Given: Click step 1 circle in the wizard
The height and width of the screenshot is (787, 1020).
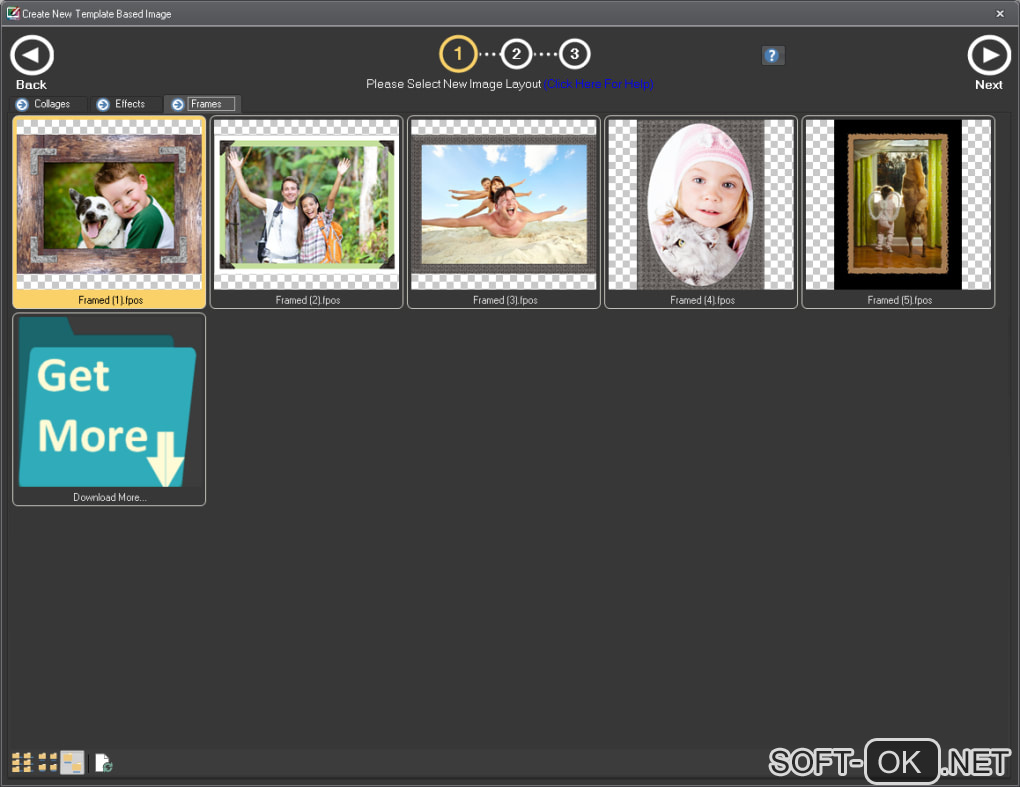Looking at the screenshot, I should coord(458,54).
